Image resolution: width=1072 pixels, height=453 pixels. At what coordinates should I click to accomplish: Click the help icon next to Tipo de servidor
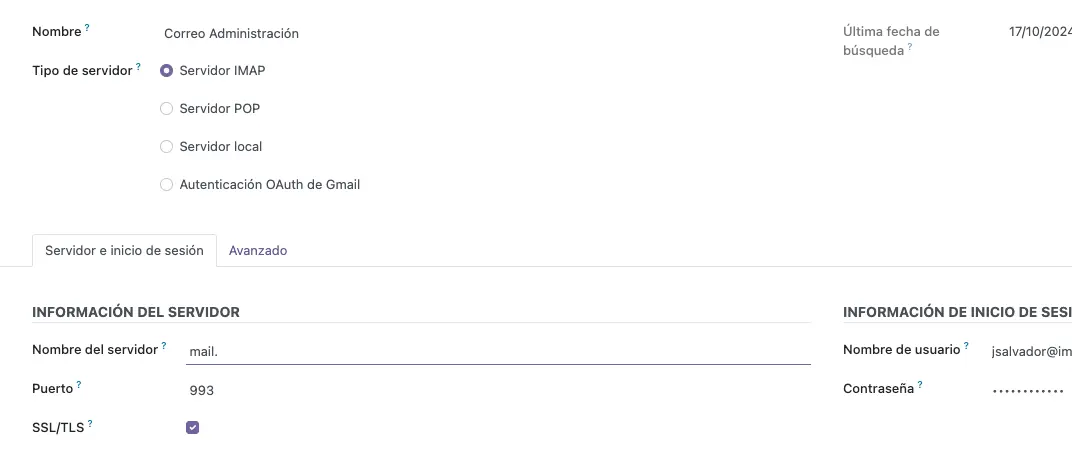click(138, 67)
